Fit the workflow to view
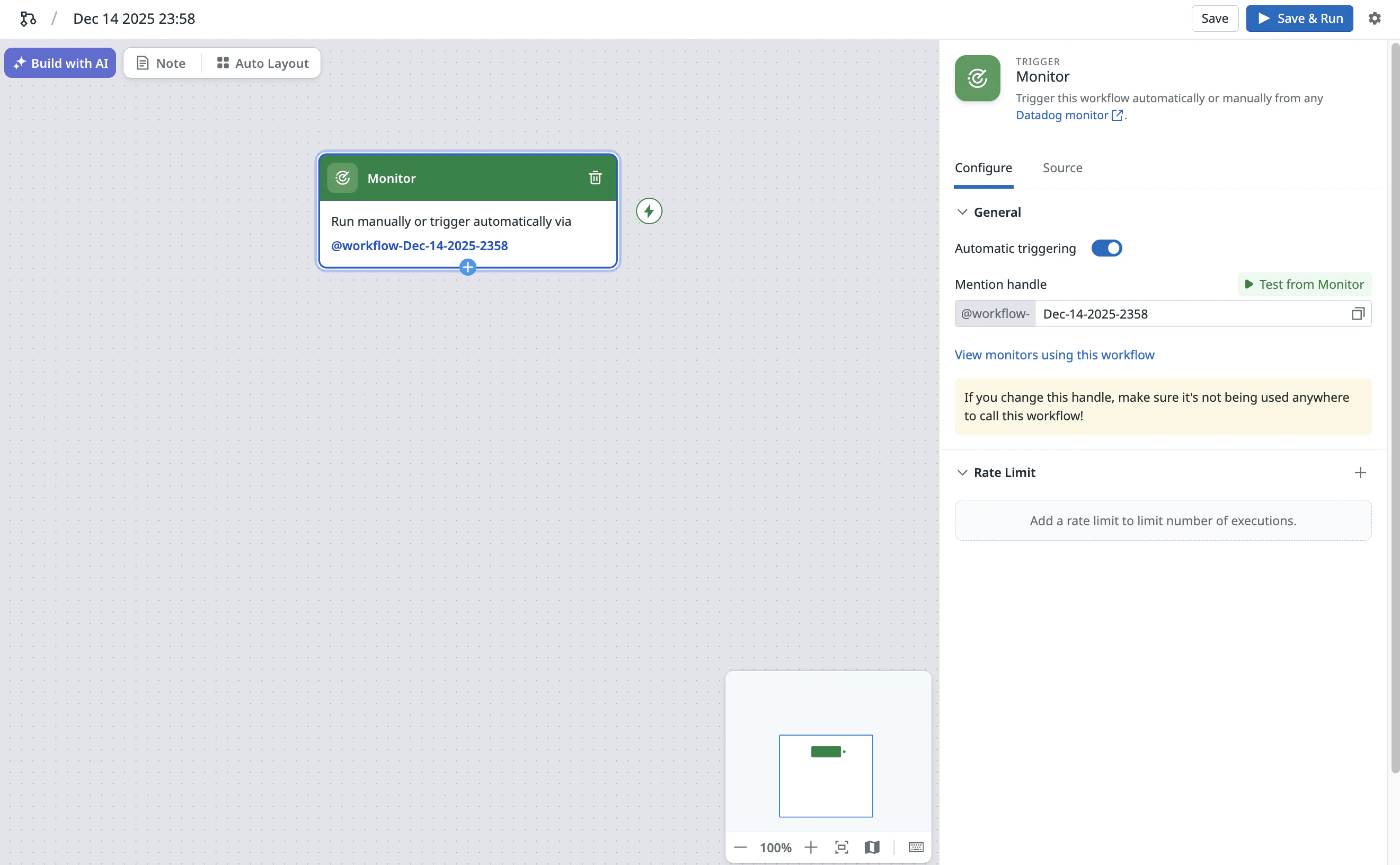This screenshot has width=1400, height=865. (x=841, y=848)
